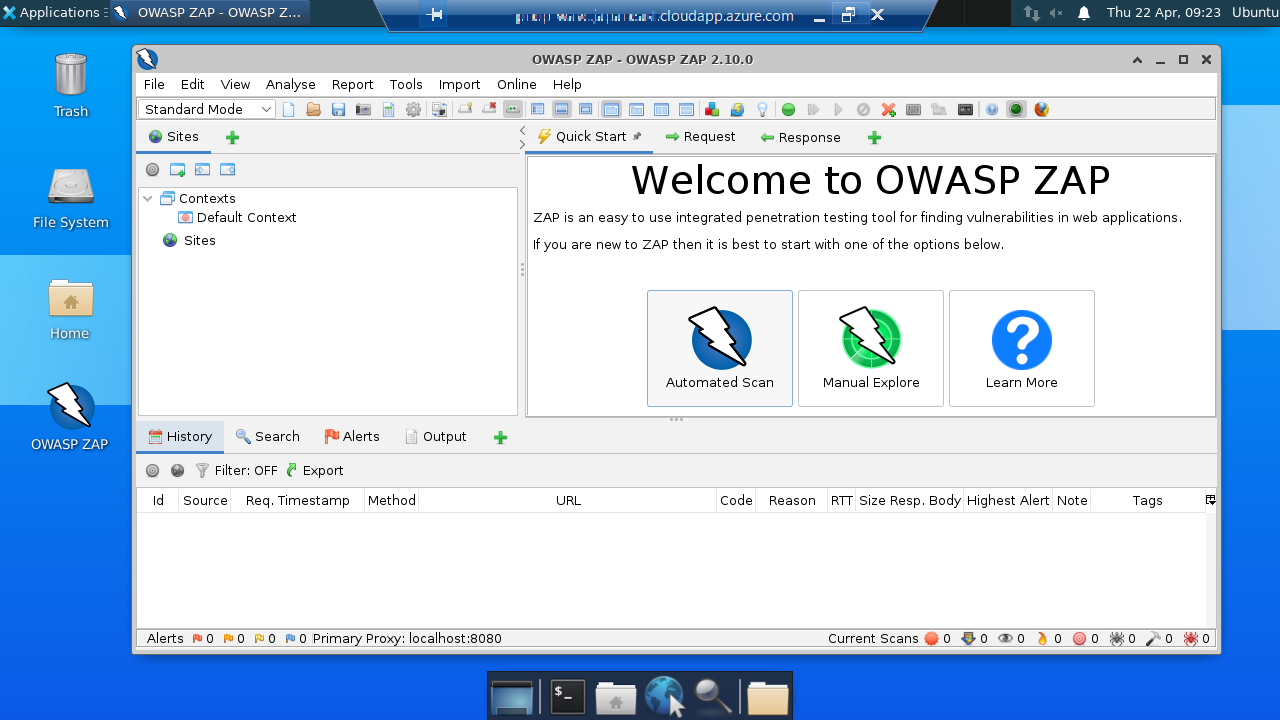This screenshot has height=720, width=1280.
Task: Open the Learn More option
Action: click(1022, 349)
